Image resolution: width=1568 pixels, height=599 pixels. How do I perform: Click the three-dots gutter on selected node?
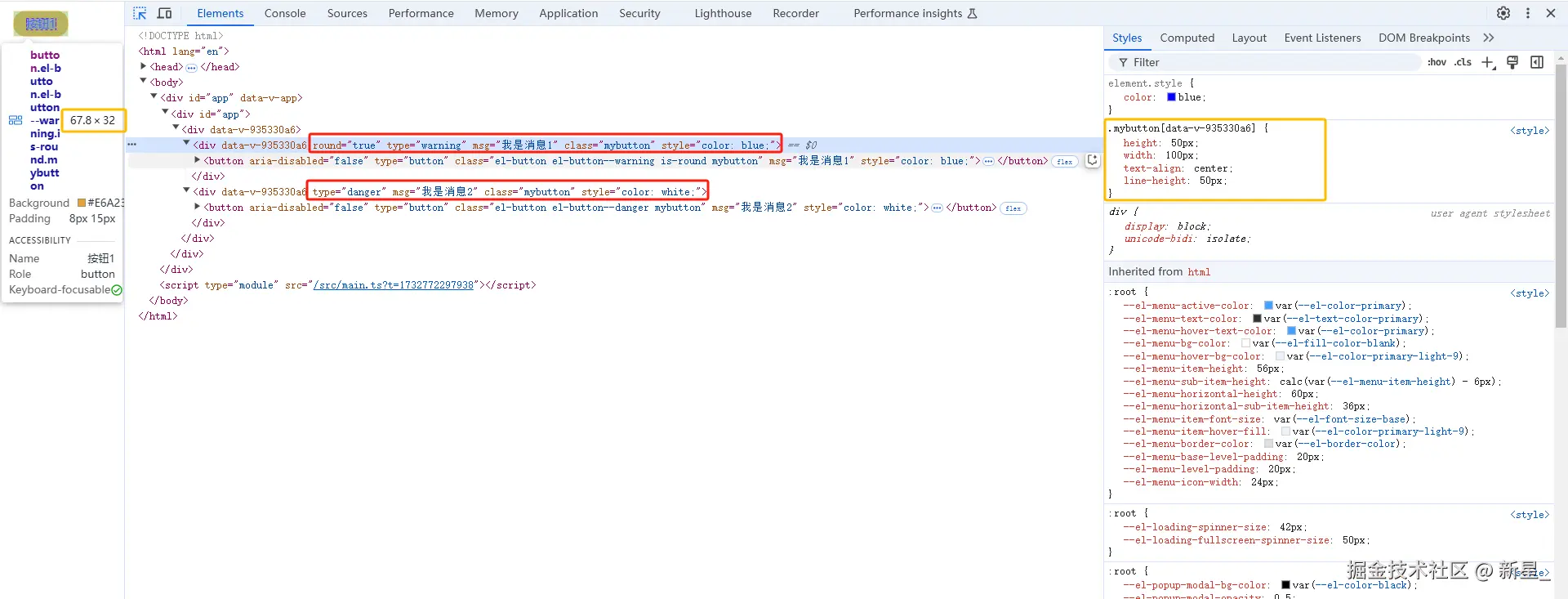(x=131, y=144)
